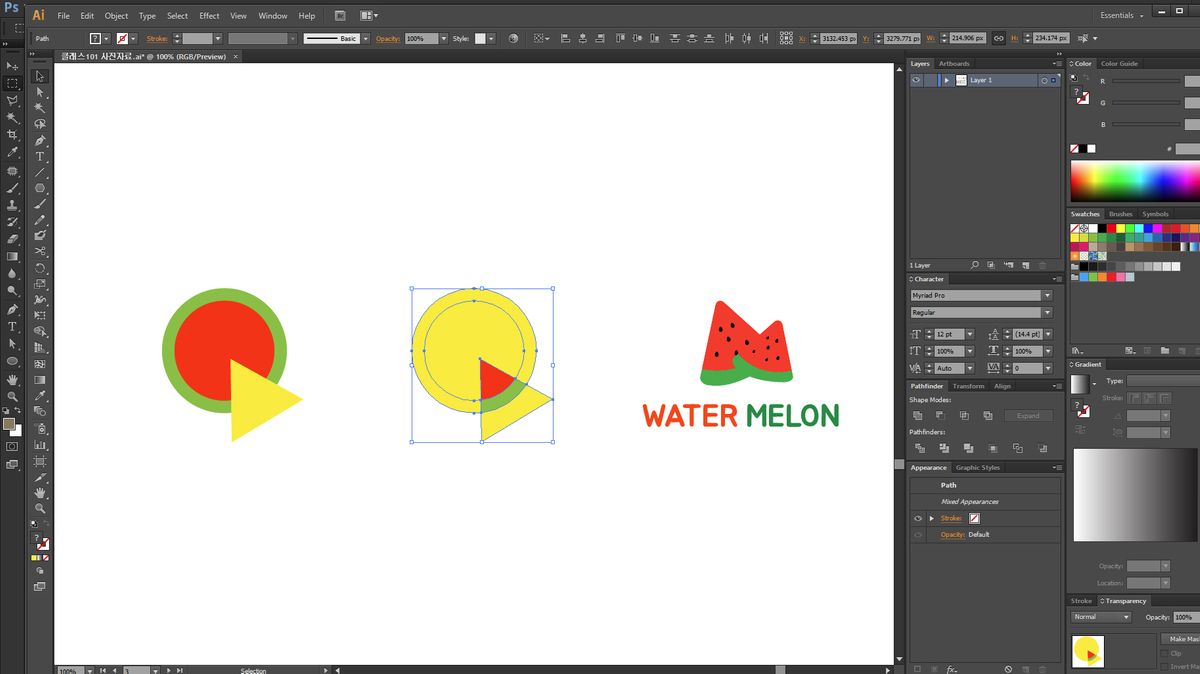Click the Minus Back pathfinder icon

(1042, 448)
